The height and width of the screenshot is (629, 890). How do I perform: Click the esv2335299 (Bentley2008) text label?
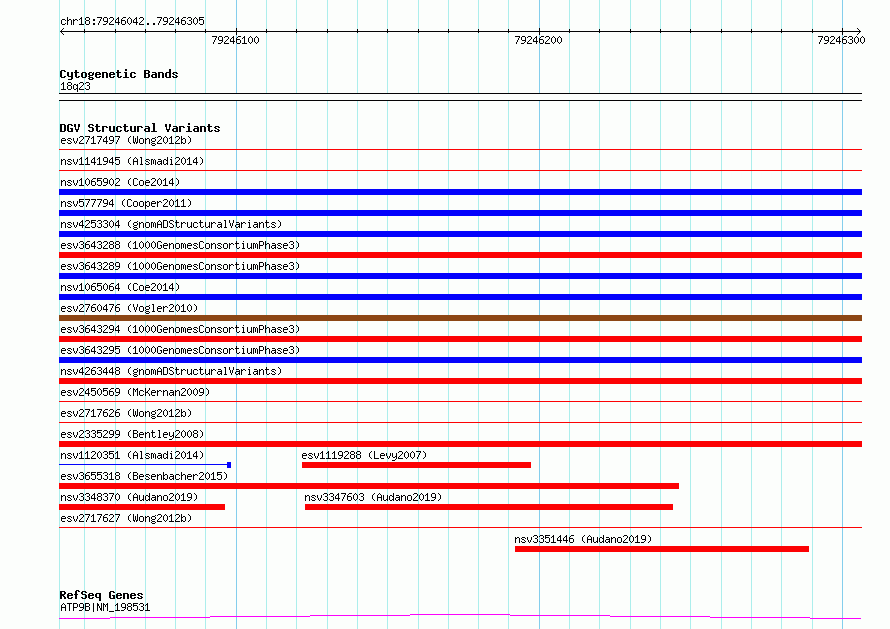(x=132, y=434)
